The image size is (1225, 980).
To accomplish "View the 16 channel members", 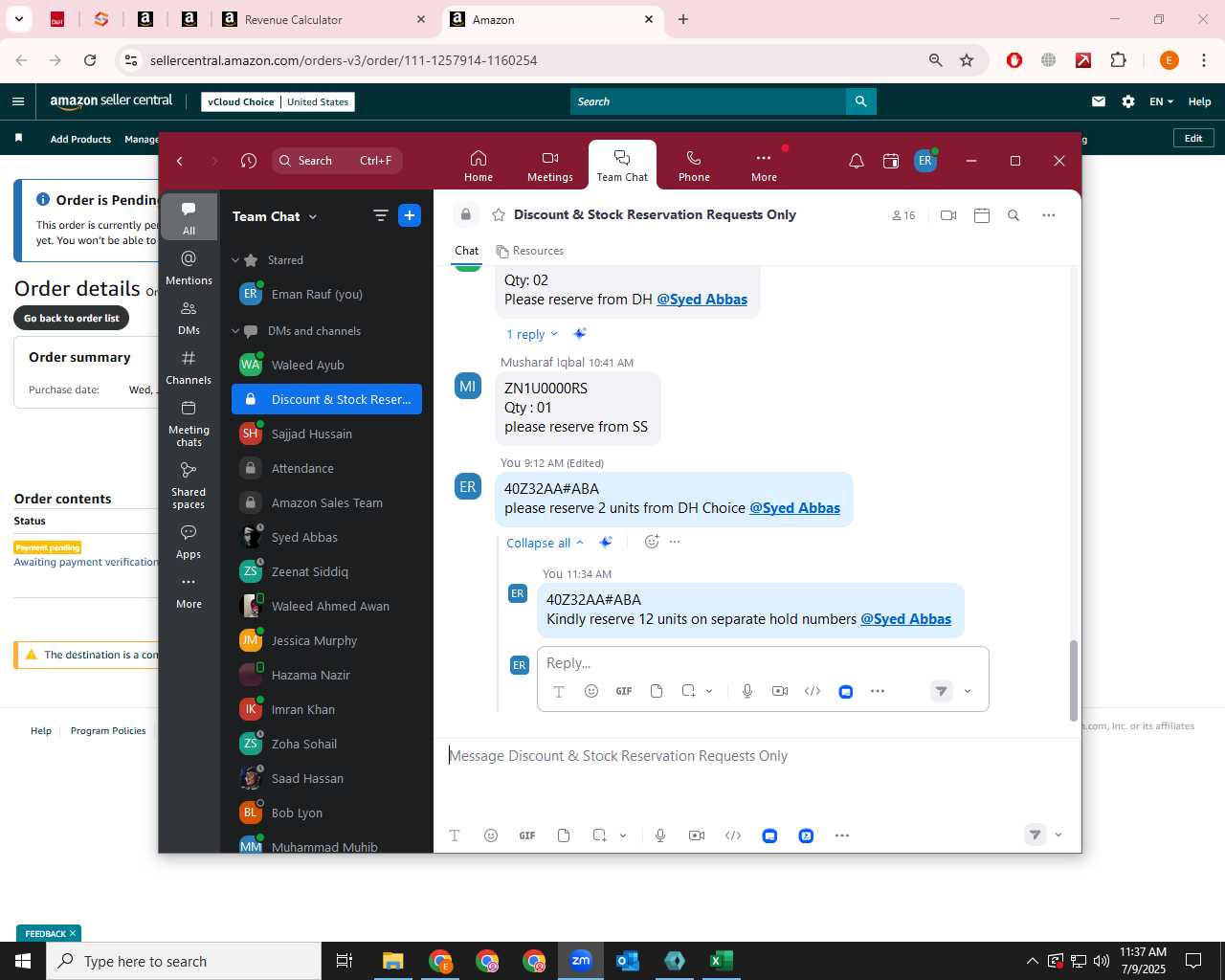I will point(903,215).
